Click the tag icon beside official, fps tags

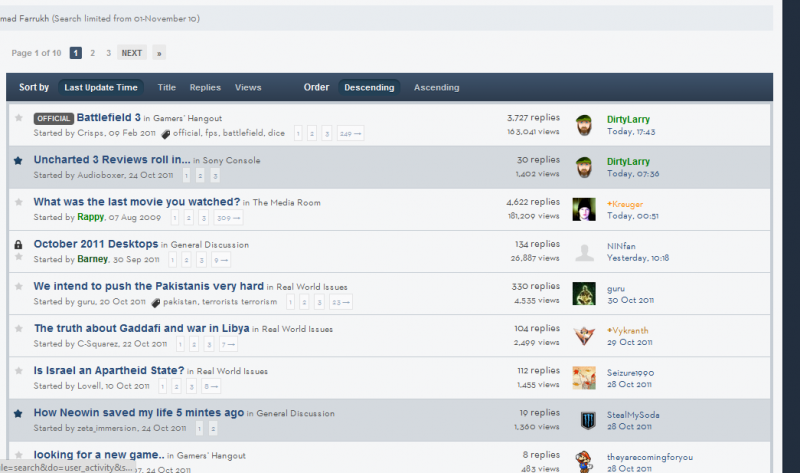pyautogui.click(x=166, y=134)
